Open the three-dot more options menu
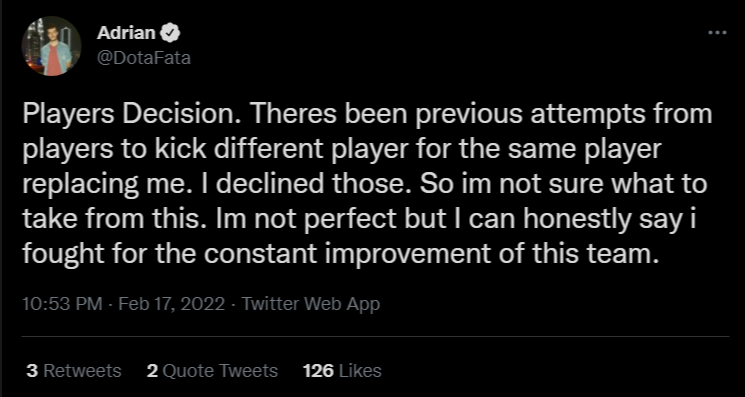 pyautogui.click(x=717, y=33)
